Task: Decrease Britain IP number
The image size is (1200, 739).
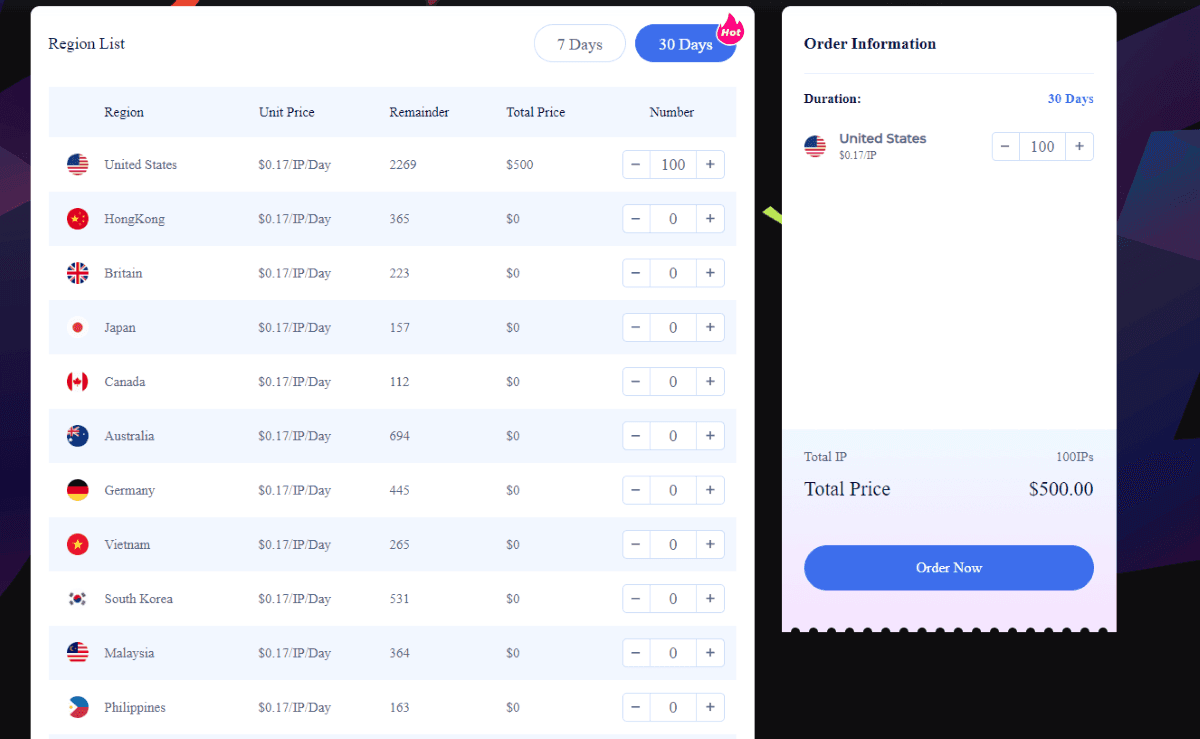Action: pyautogui.click(x=636, y=273)
